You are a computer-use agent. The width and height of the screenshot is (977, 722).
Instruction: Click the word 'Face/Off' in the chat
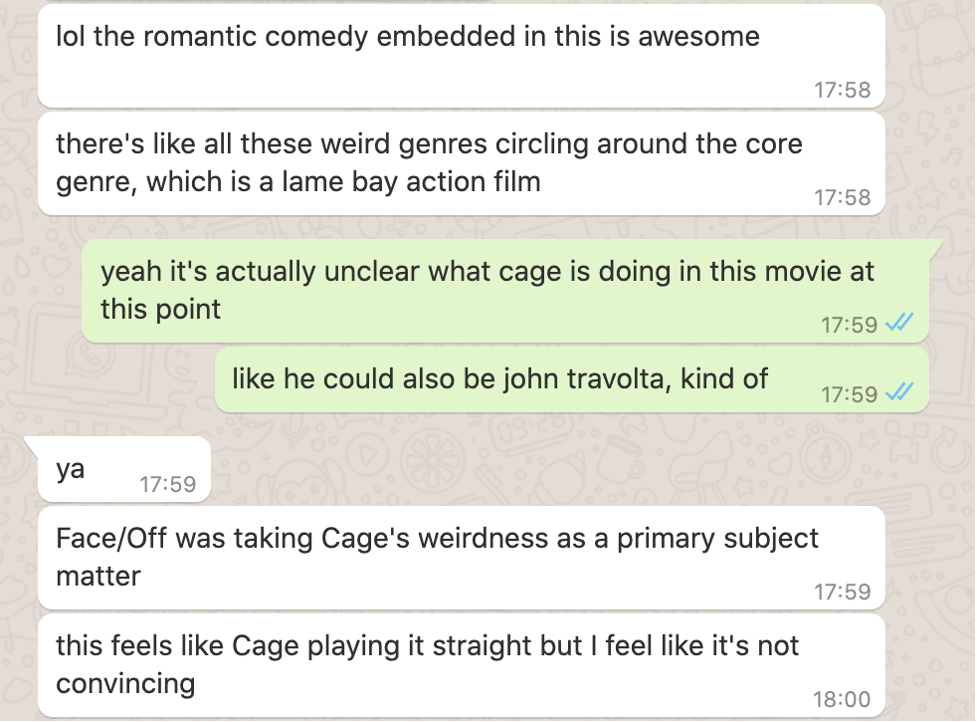(111, 538)
